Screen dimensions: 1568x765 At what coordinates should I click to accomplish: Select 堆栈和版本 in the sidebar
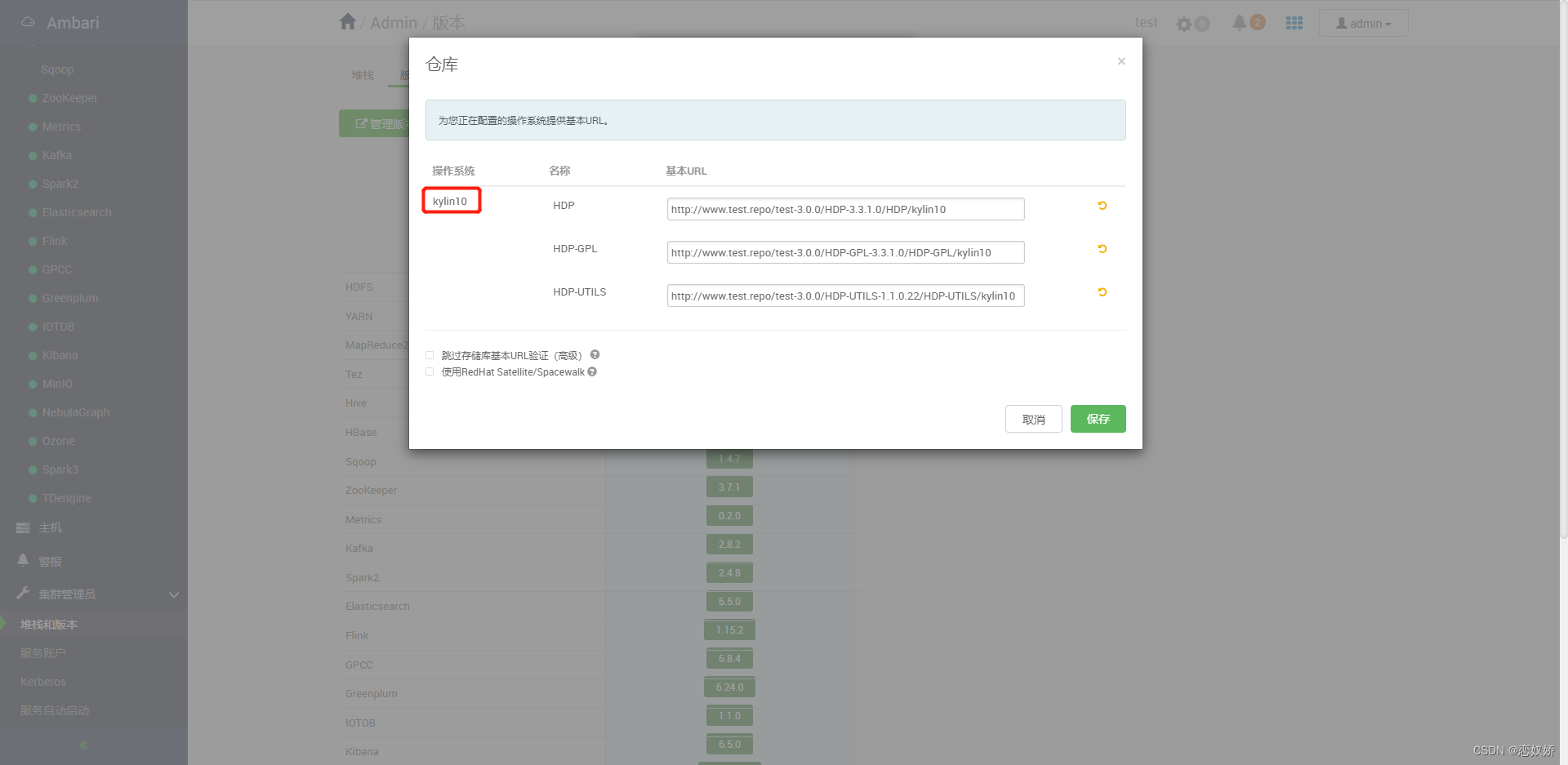[49, 625]
